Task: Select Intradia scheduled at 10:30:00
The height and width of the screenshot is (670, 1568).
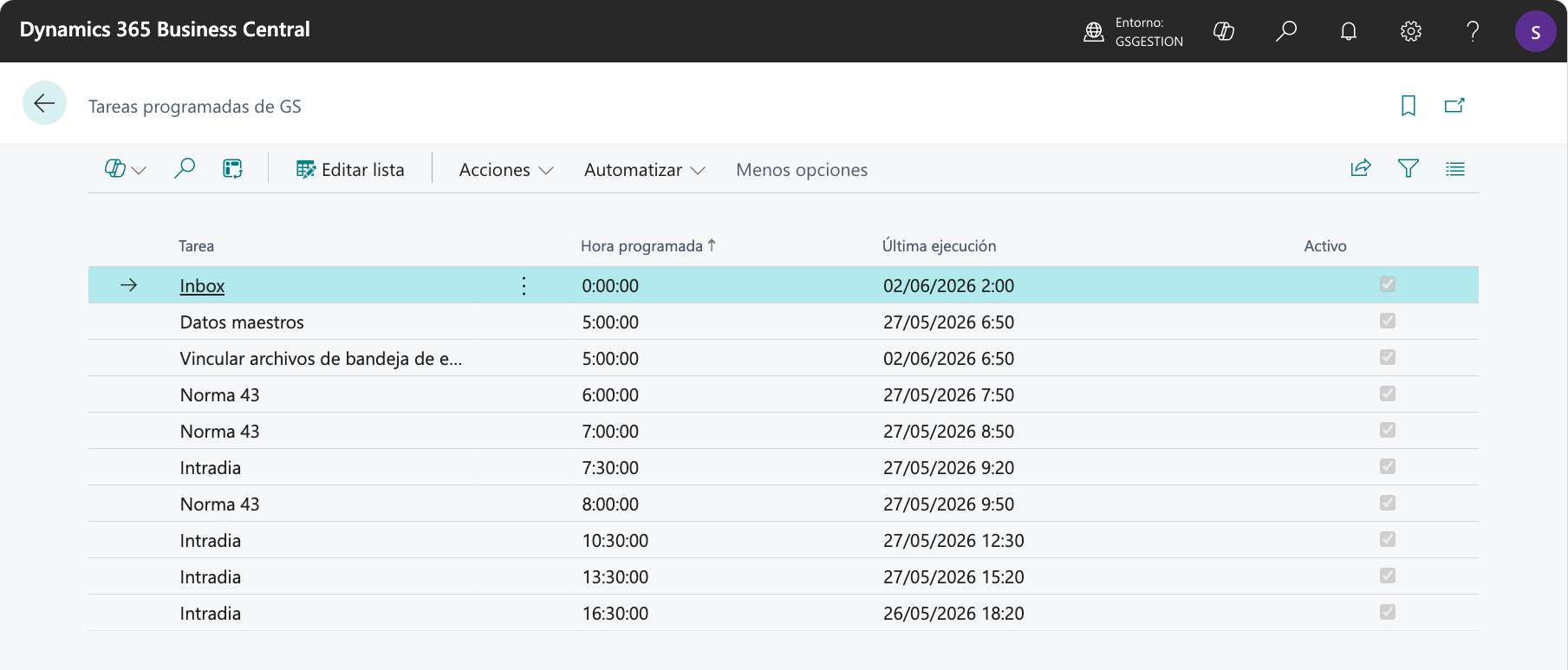Action: (x=211, y=541)
